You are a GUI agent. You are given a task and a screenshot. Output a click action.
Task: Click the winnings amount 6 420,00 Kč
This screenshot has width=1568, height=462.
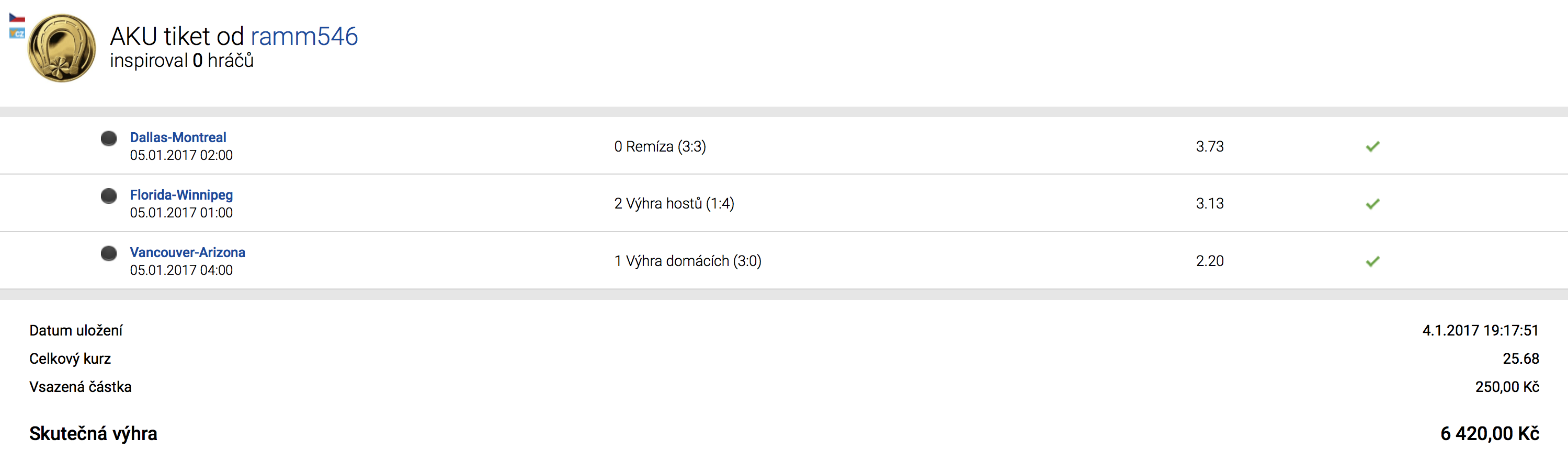[1490, 433]
